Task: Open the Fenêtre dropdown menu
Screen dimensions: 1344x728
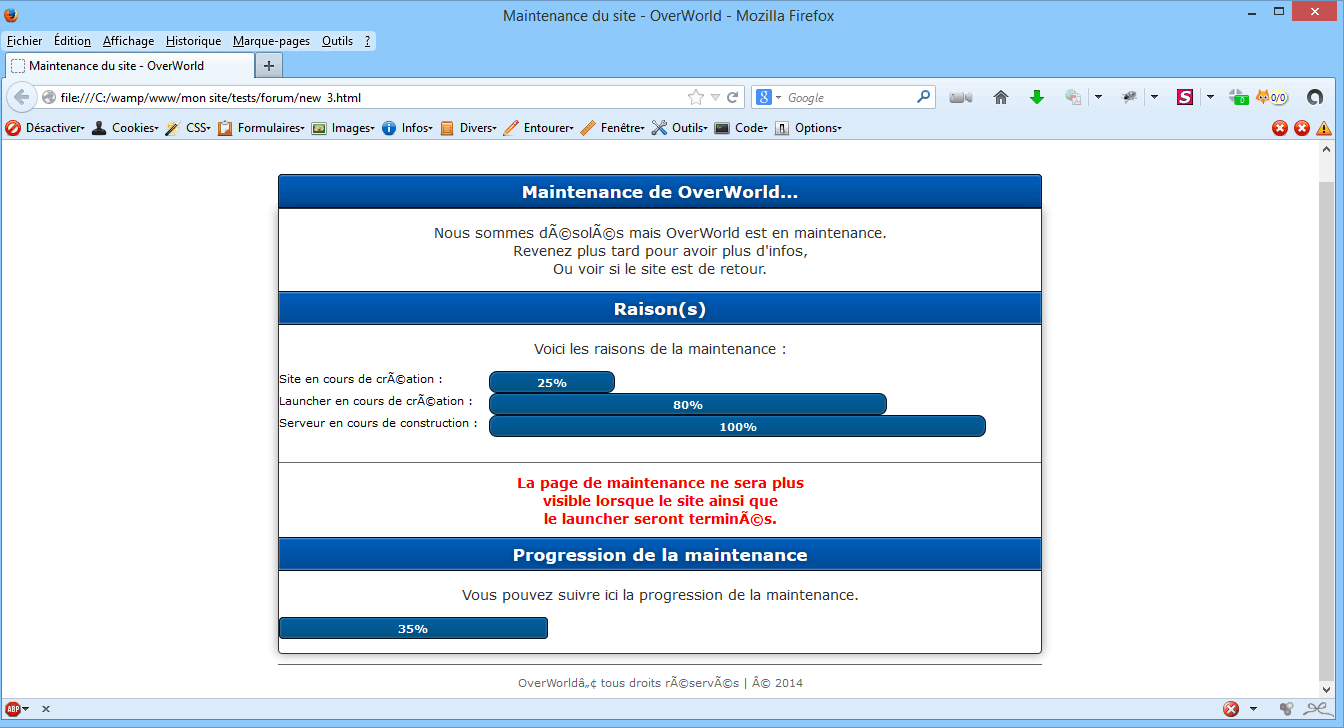Action: 613,128
